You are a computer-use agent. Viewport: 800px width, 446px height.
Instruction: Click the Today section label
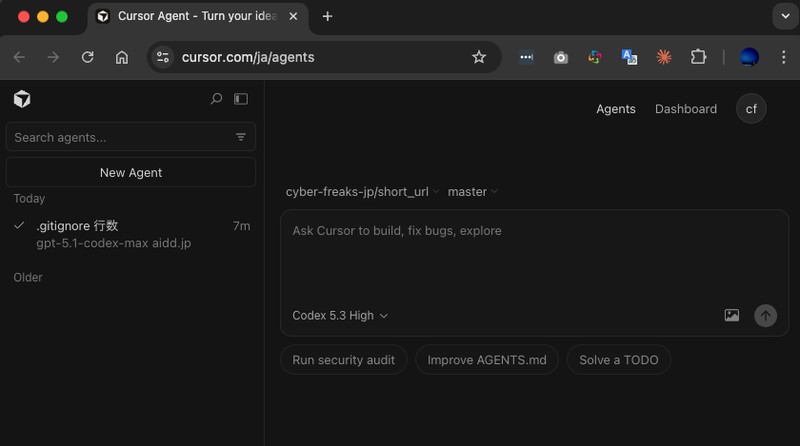[x=29, y=199]
